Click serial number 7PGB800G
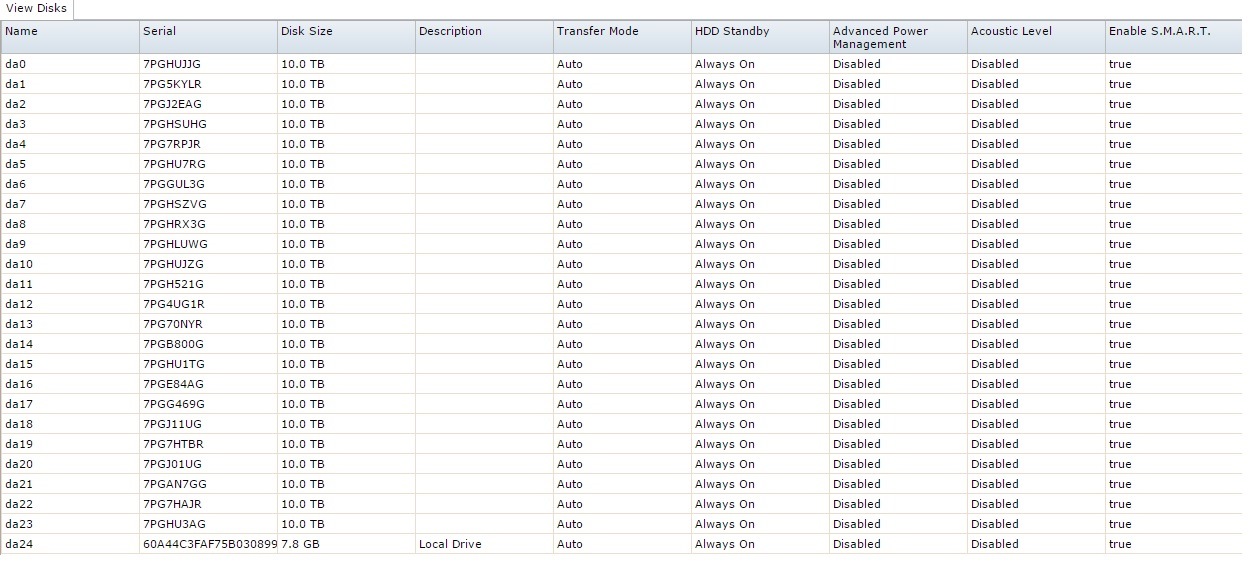The width and height of the screenshot is (1256, 565). [174, 344]
